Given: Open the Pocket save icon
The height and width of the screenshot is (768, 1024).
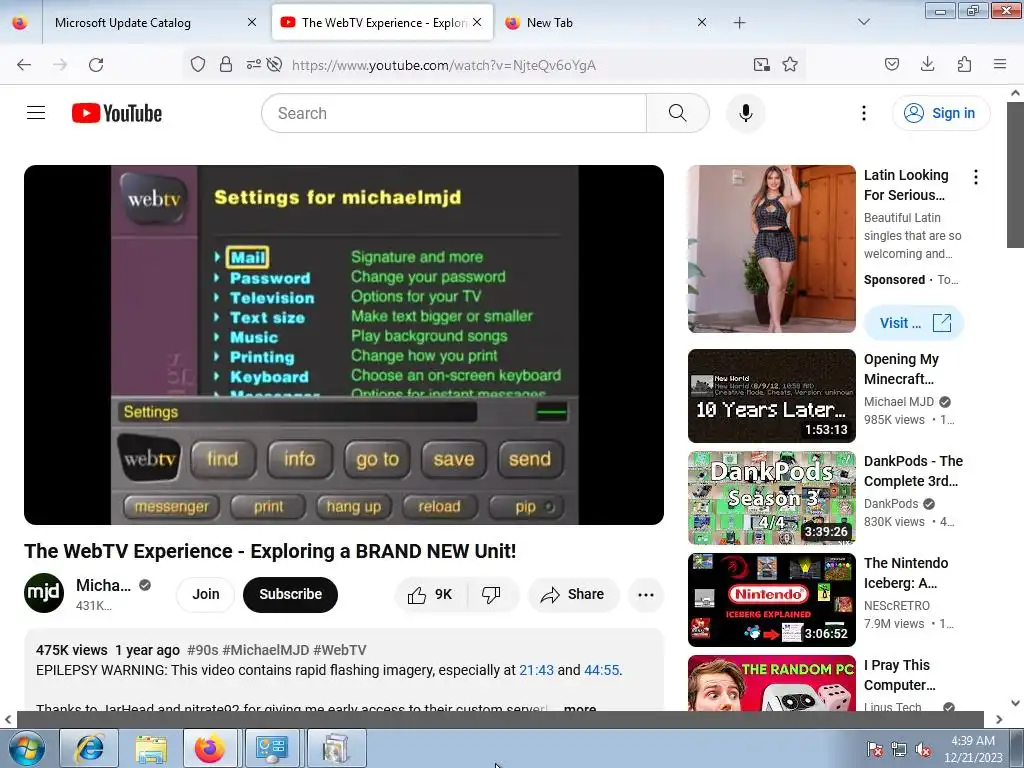Looking at the screenshot, I should 892,64.
